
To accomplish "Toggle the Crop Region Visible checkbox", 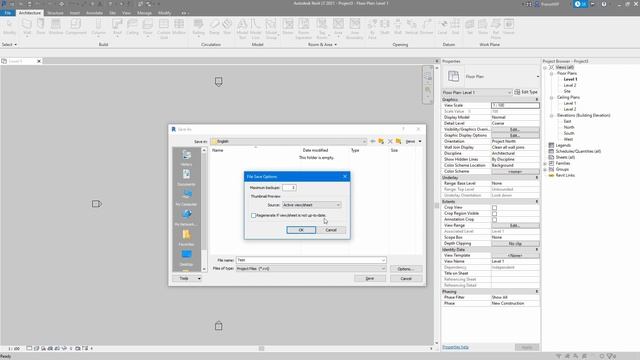I will click(494, 213).
